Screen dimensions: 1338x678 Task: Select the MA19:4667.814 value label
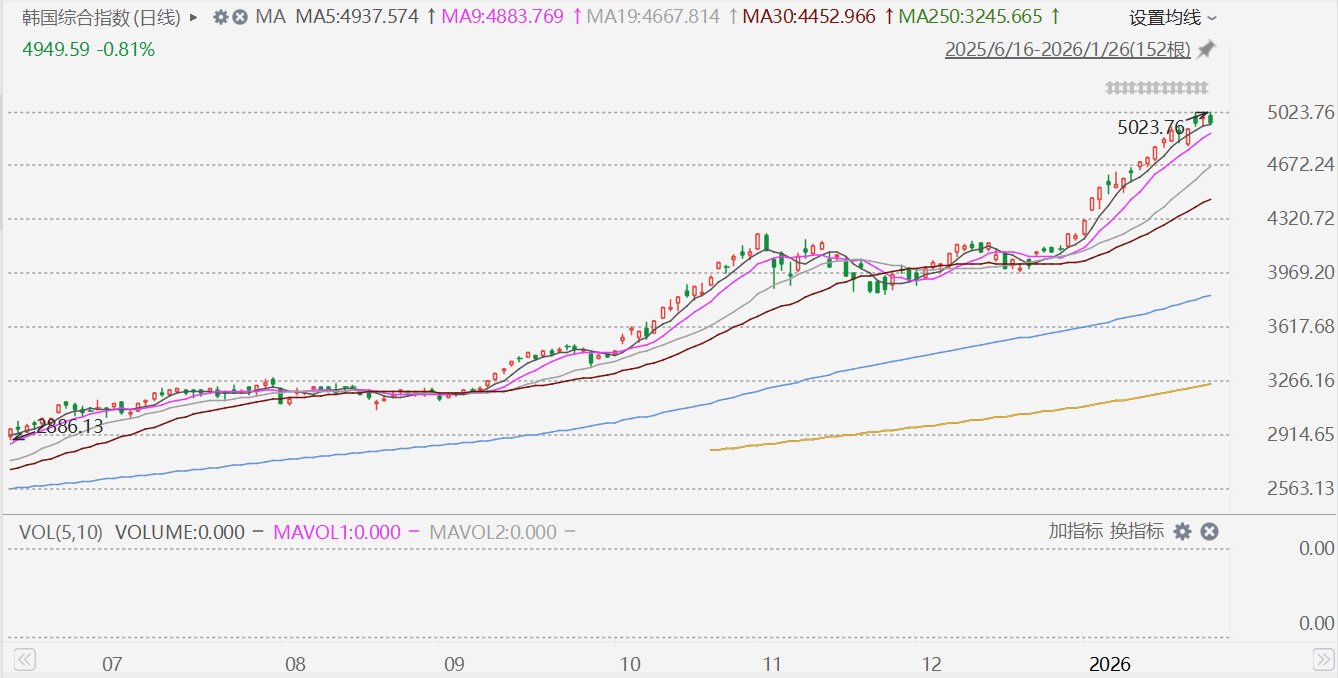point(652,17)
